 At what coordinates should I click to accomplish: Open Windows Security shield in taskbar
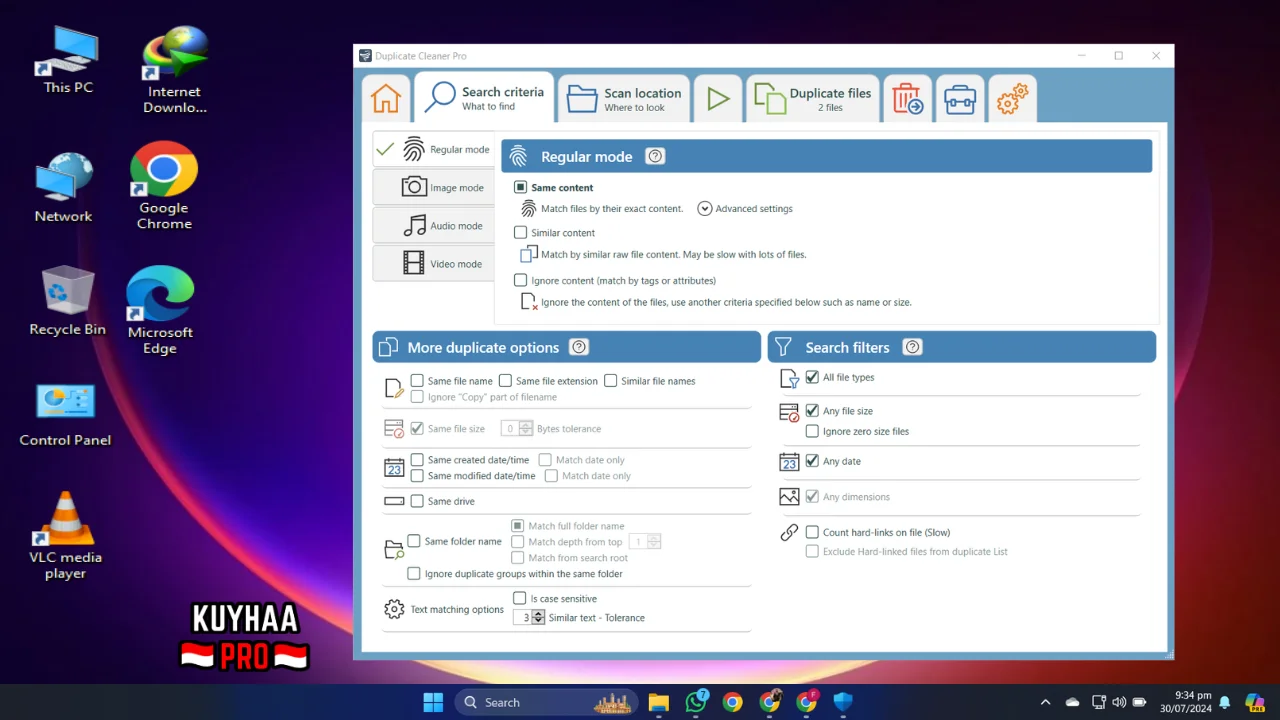(x=843, y=702)
